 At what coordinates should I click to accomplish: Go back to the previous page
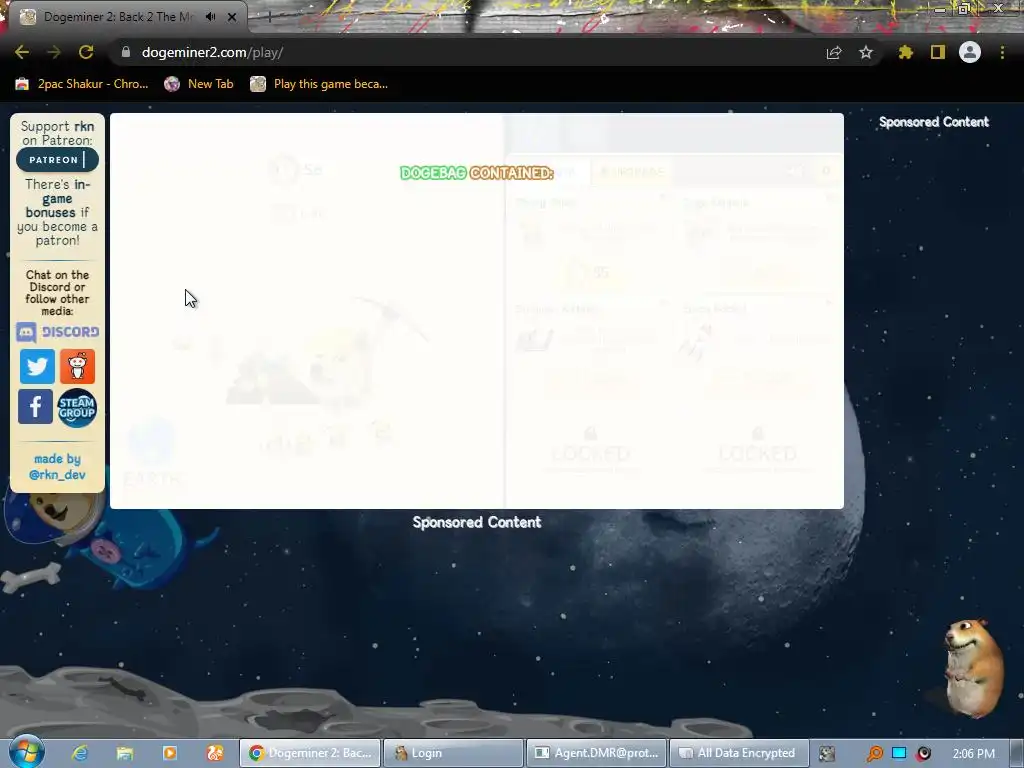(x=22, y=52)
